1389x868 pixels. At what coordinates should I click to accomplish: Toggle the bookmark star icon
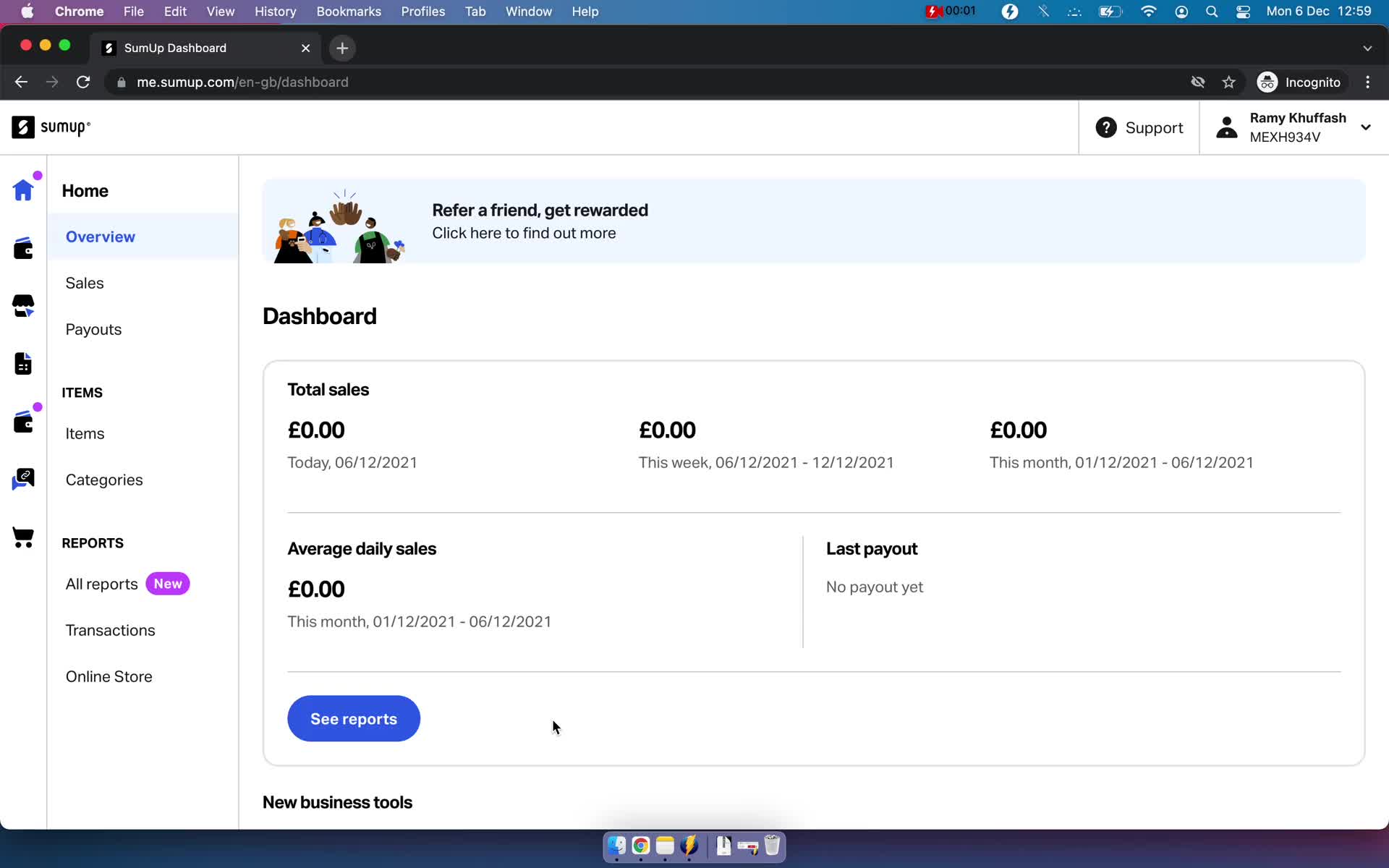(x=1232, y=82)
